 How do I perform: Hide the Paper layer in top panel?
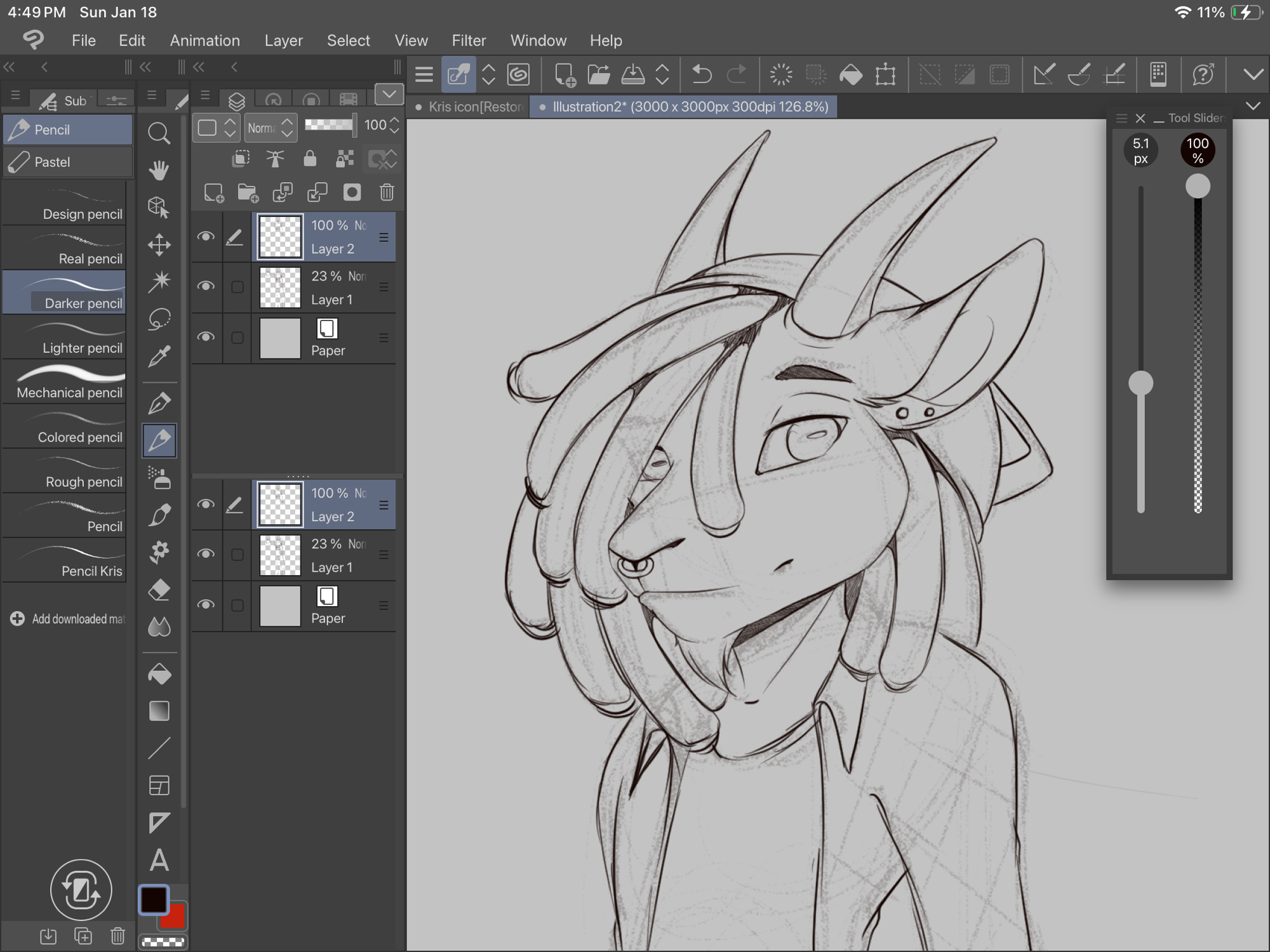click(206, 337)
